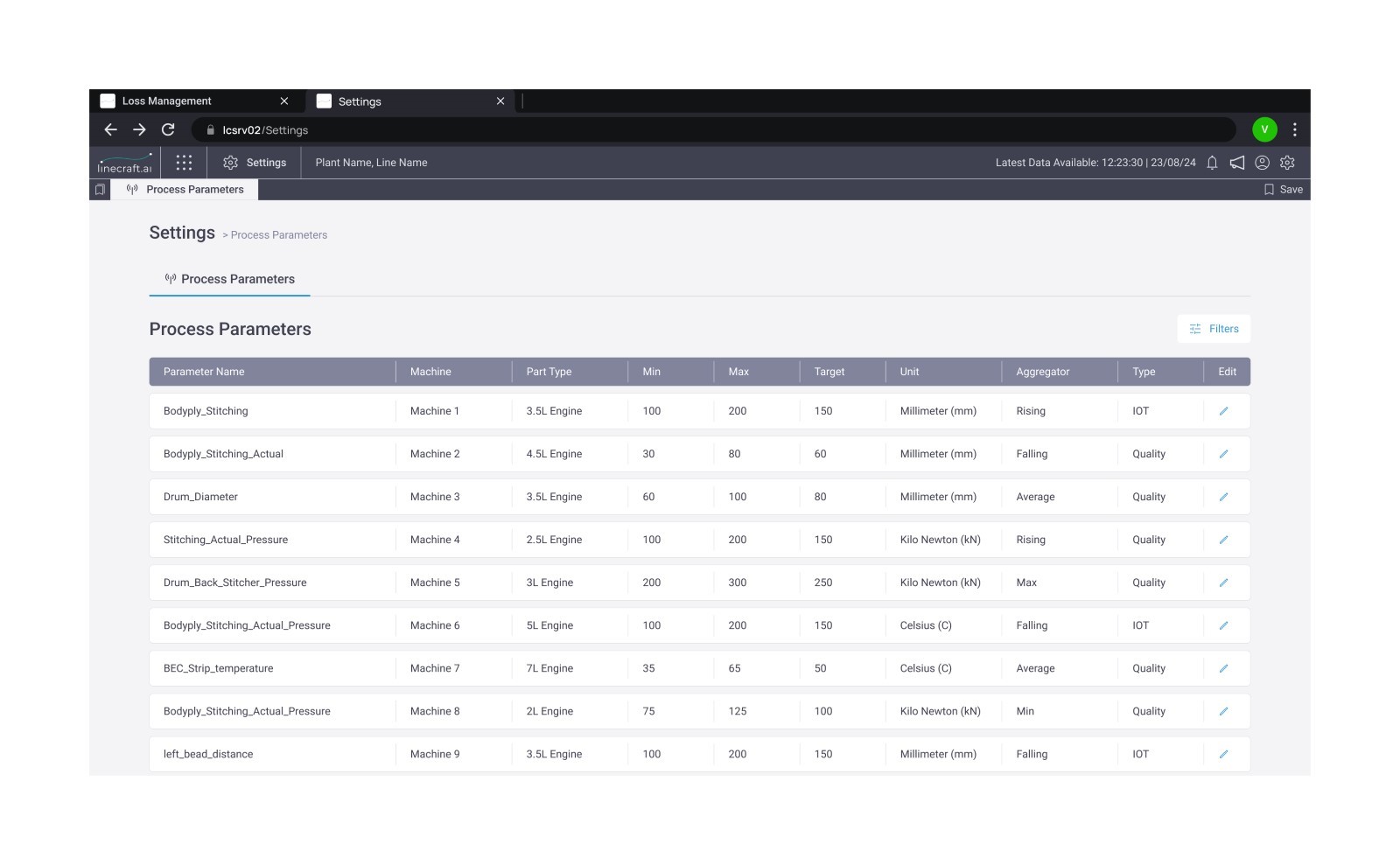
Task: Open the notifications bell icon
Action: [1212, 163]
